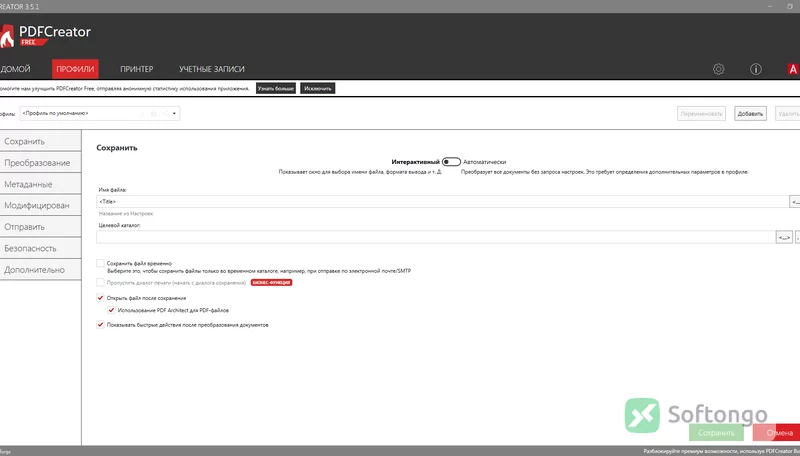Open the profile selection dropdown

(99, 113)
